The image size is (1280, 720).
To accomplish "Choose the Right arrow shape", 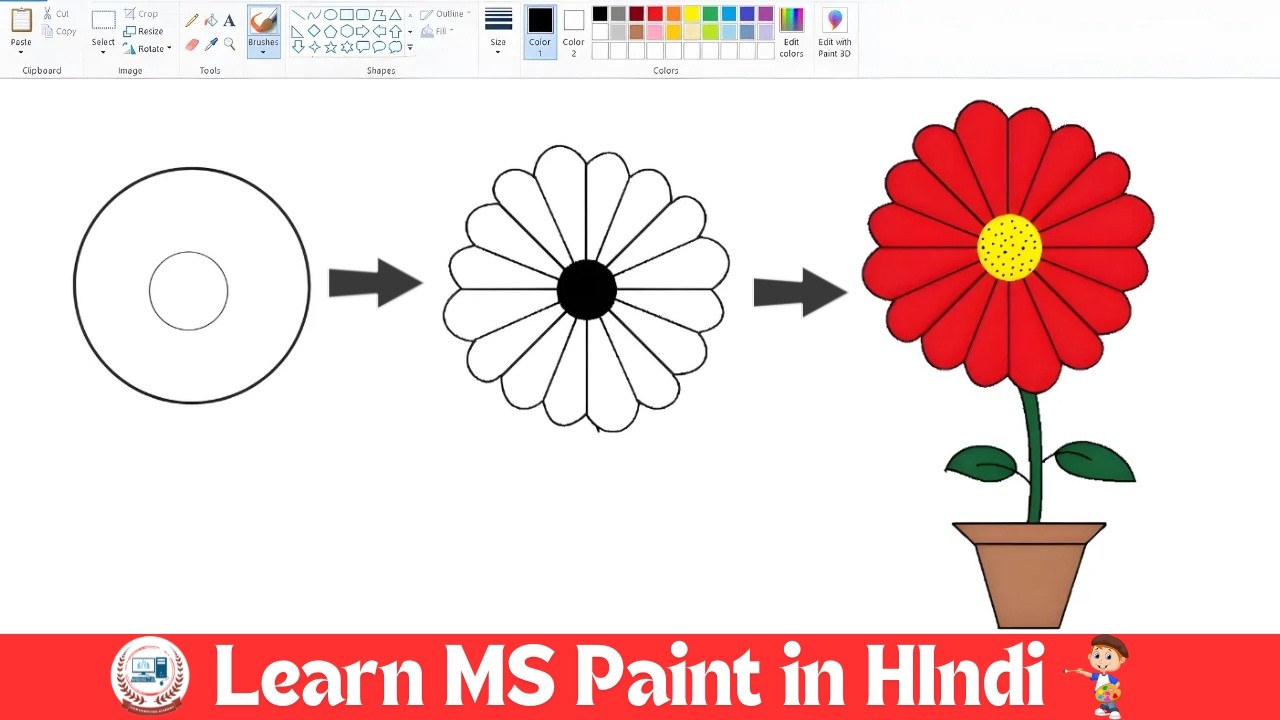I will tap(363, 31).
